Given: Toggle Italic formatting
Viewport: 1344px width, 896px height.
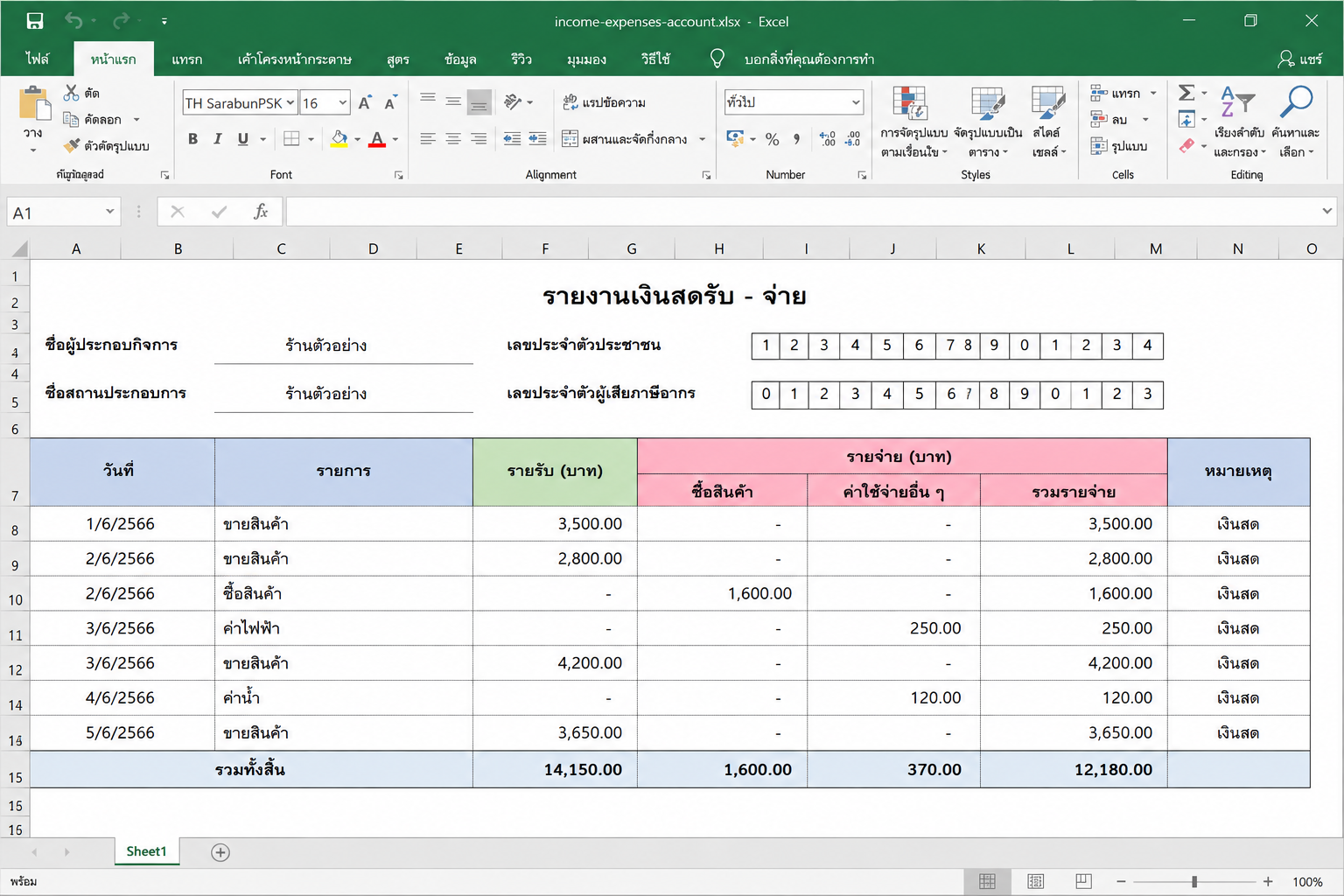Looking at the screenshot, I should point(218,139).
